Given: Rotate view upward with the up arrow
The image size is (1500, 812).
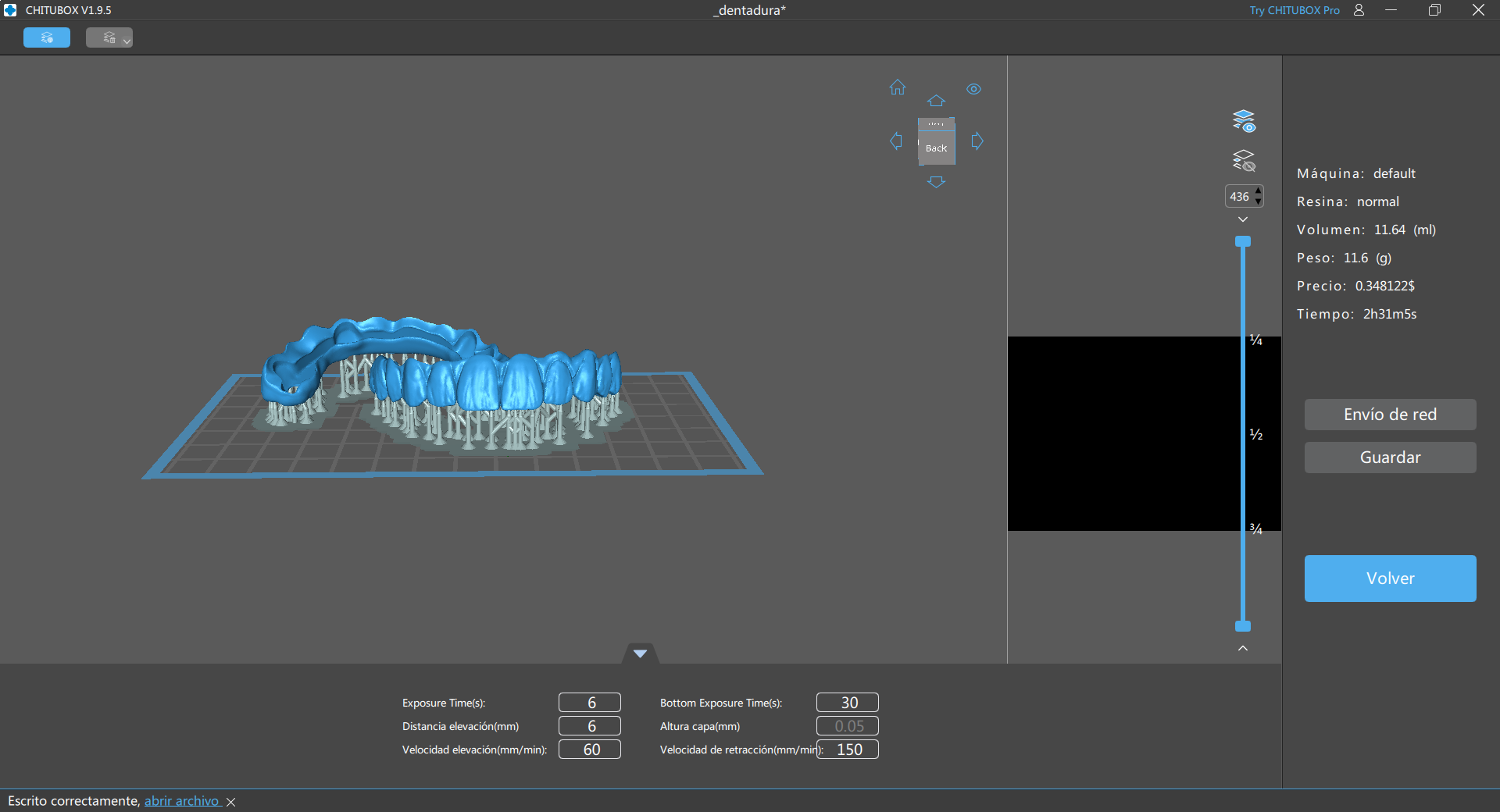Looking at the screenshot, I should tap(936, 101).
